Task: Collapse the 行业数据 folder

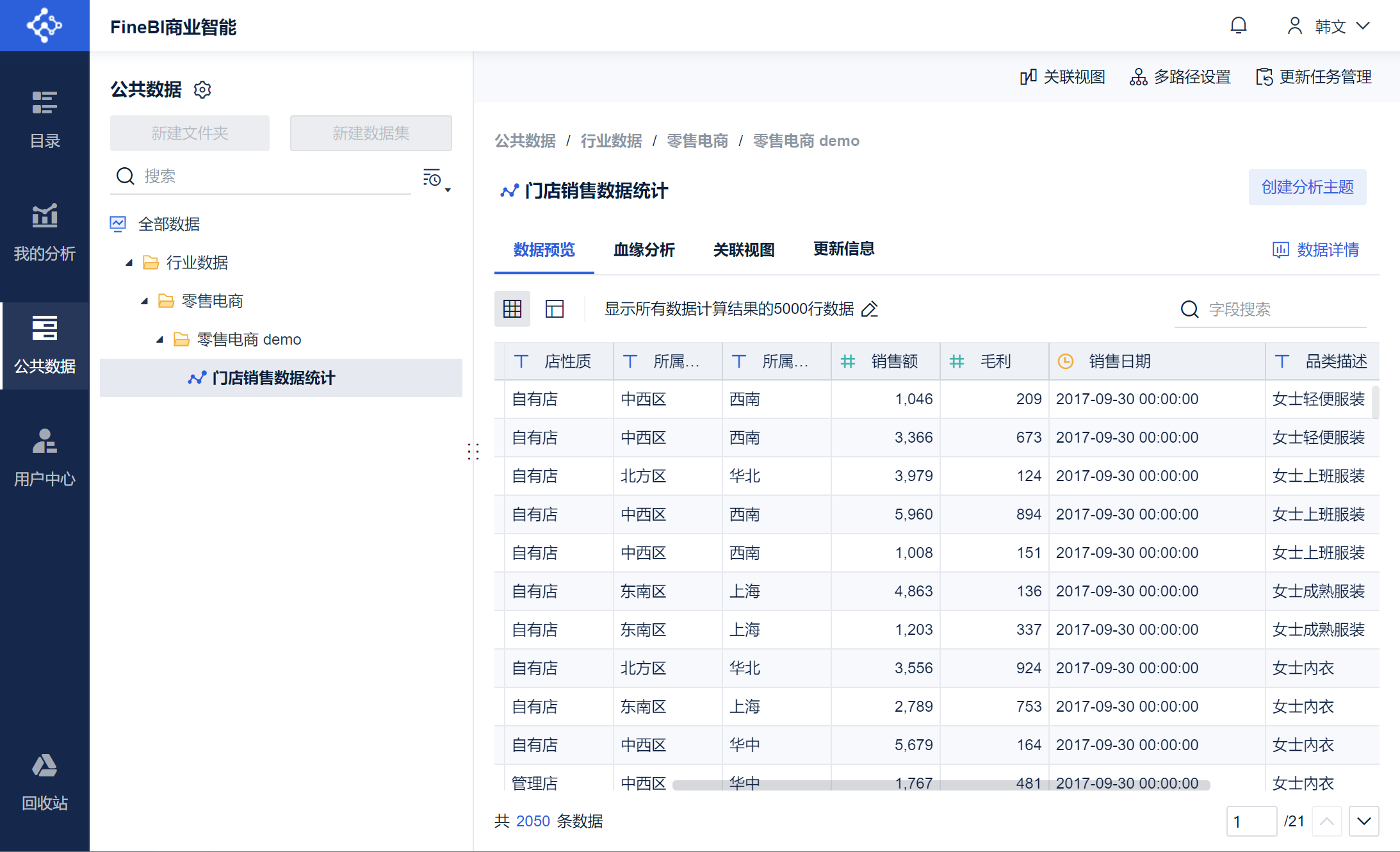Action: (x=129, y=263)
